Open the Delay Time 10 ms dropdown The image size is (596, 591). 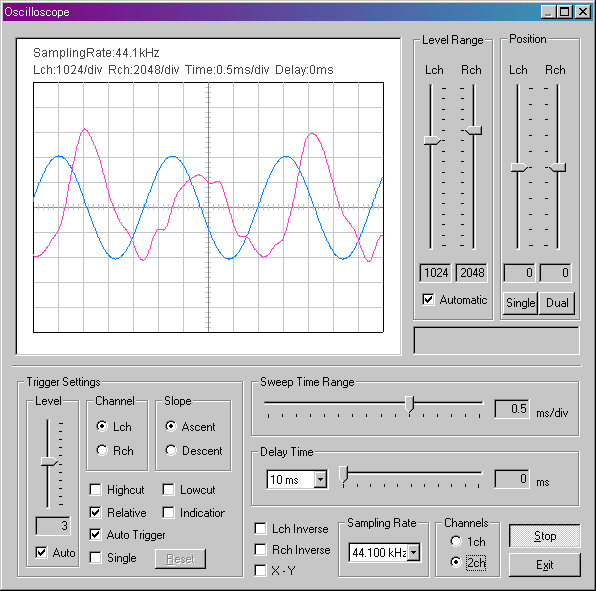(x=320, y=480)
